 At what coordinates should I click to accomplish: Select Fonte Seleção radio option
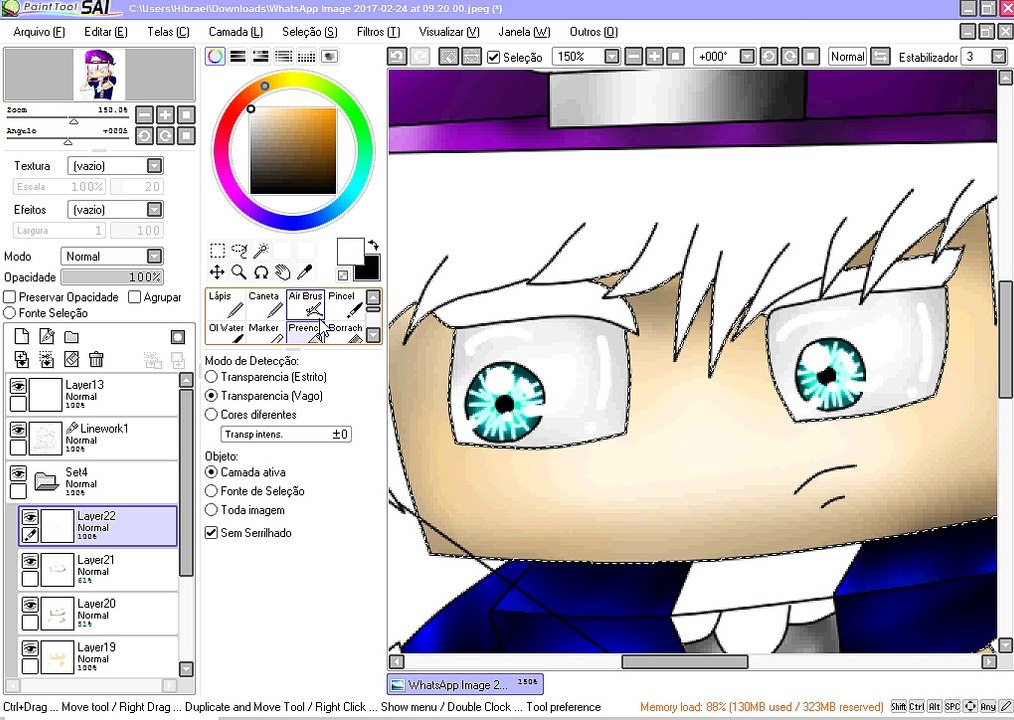(x=10, y=312)
